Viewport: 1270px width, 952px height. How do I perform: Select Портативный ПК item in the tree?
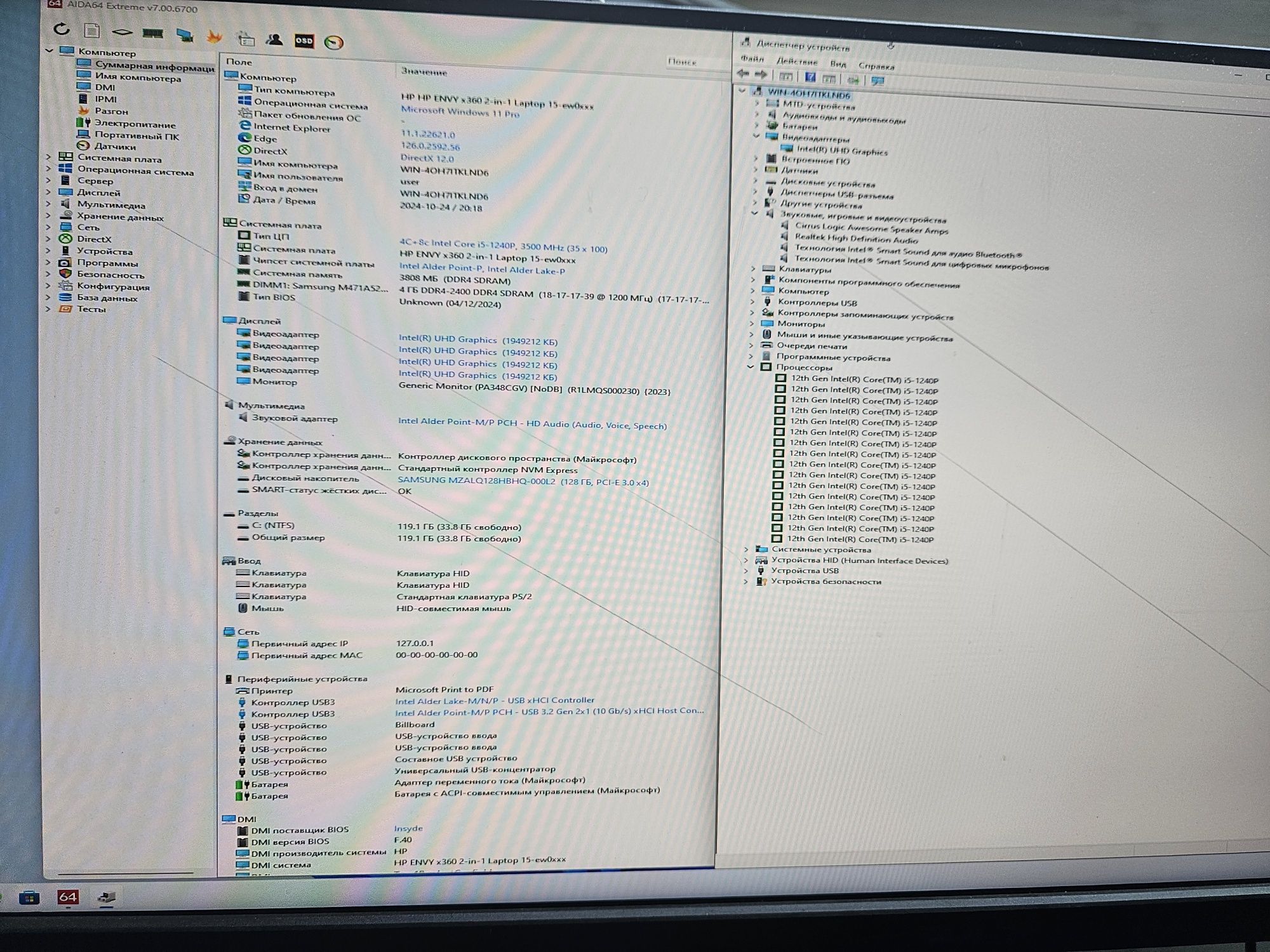coord(129,136)
